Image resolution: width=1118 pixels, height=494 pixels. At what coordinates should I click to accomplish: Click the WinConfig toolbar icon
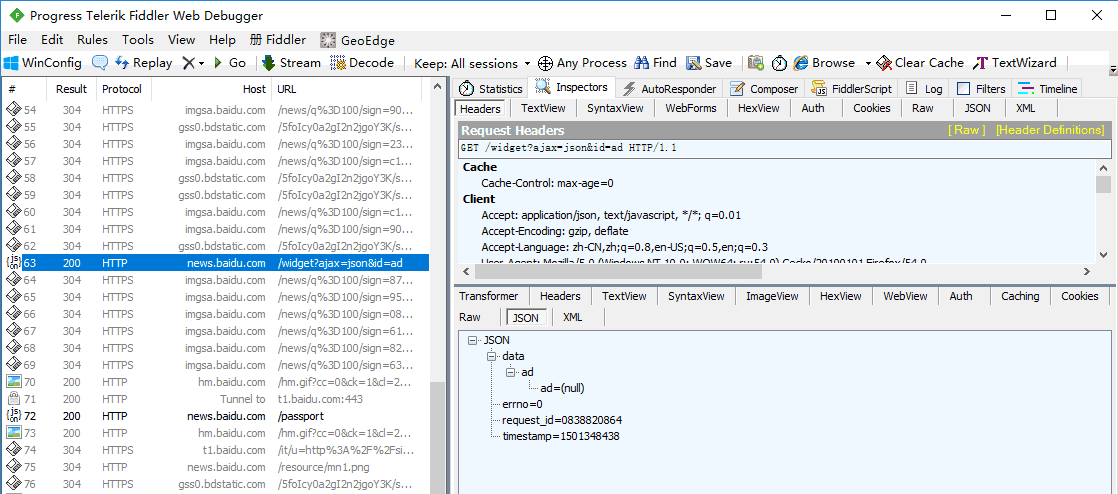point(12,63)
